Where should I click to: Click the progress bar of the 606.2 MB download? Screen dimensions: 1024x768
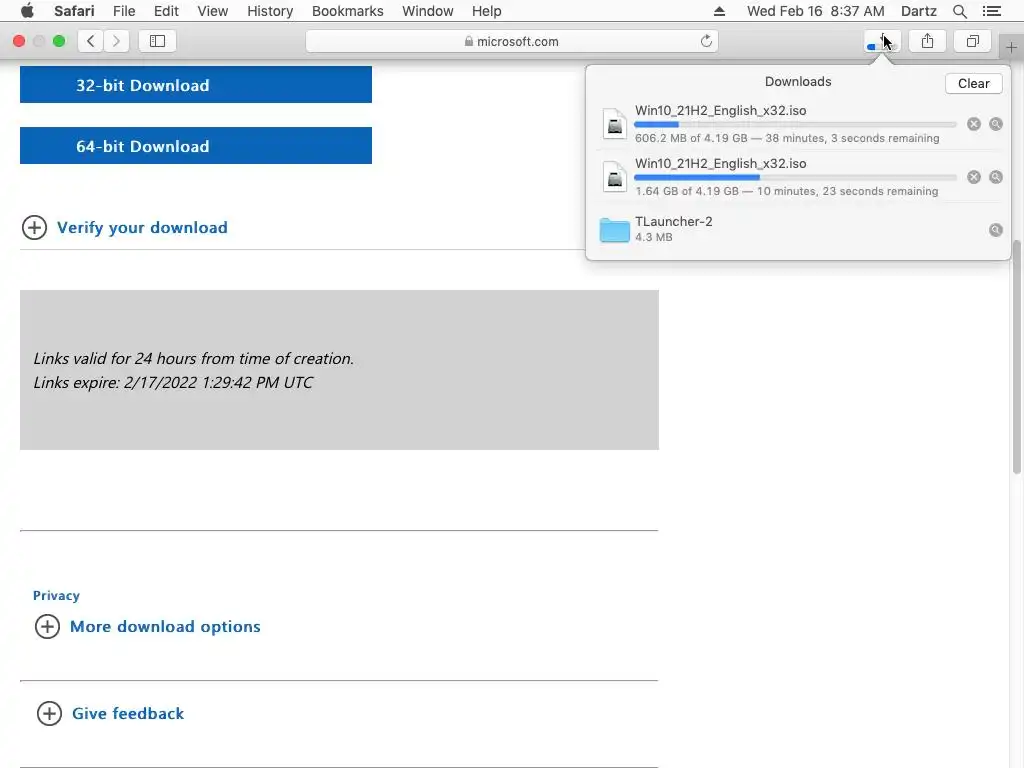795,124
